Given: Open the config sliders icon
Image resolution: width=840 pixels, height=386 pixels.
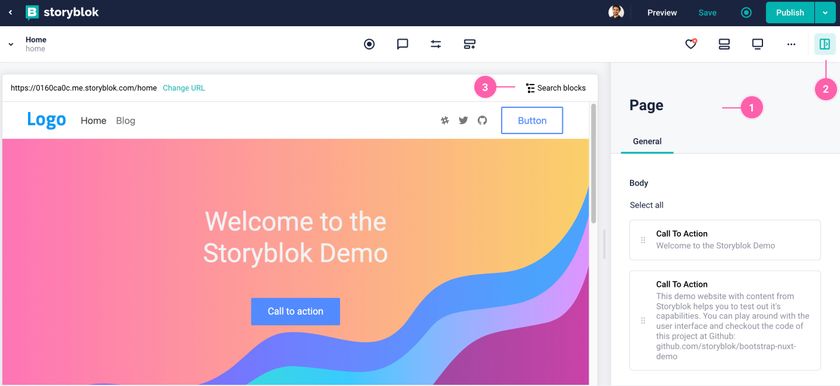Looking at the screenshot, I should 436,44.
